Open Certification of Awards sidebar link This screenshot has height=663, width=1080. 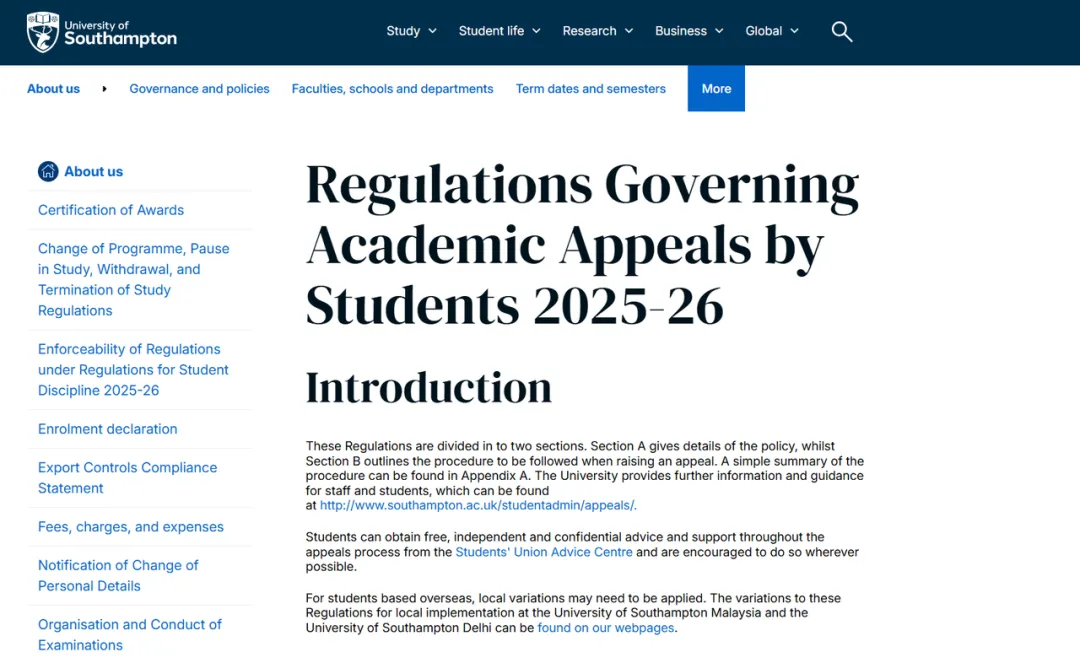(111, 210)
